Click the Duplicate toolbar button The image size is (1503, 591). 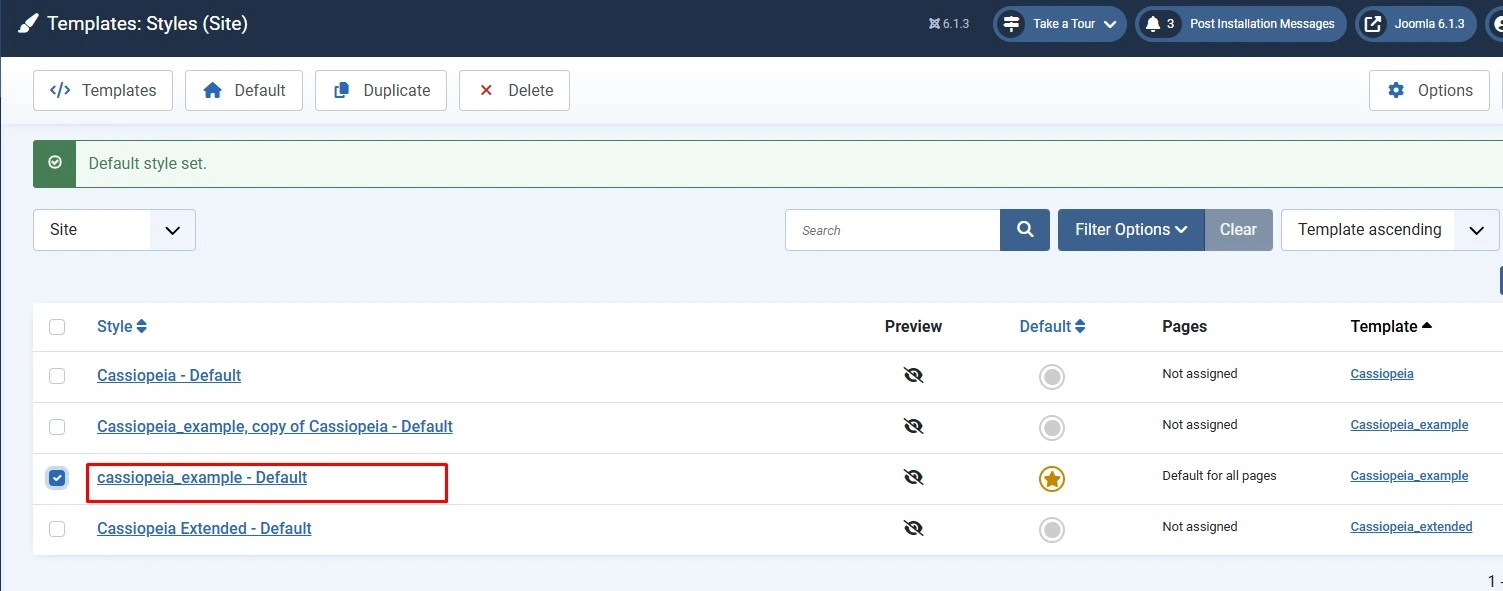click(x=381, y=90)
